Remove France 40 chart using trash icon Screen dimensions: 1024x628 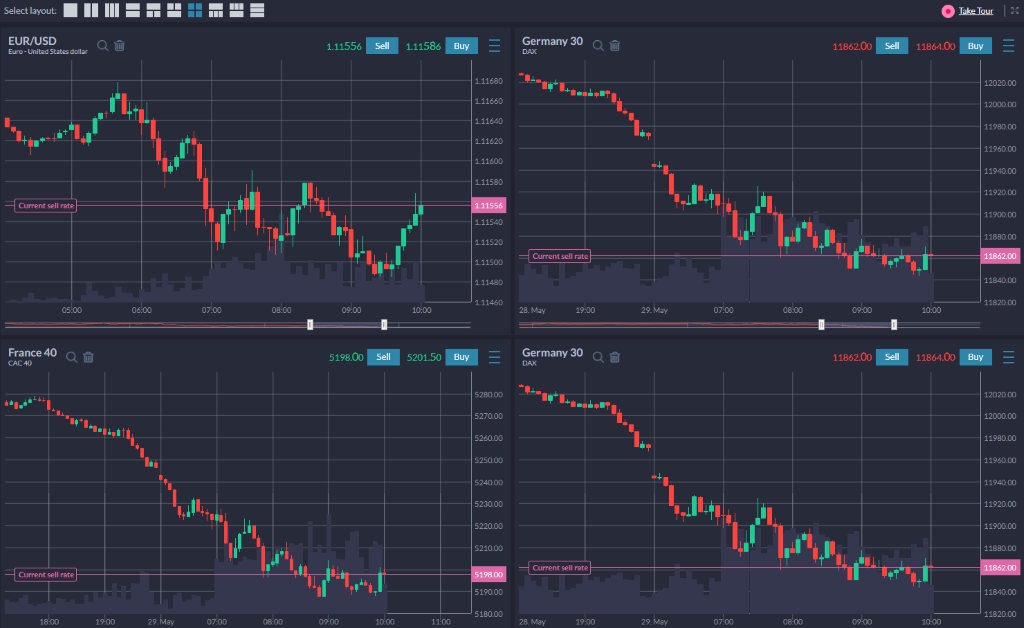pos(88,357)
